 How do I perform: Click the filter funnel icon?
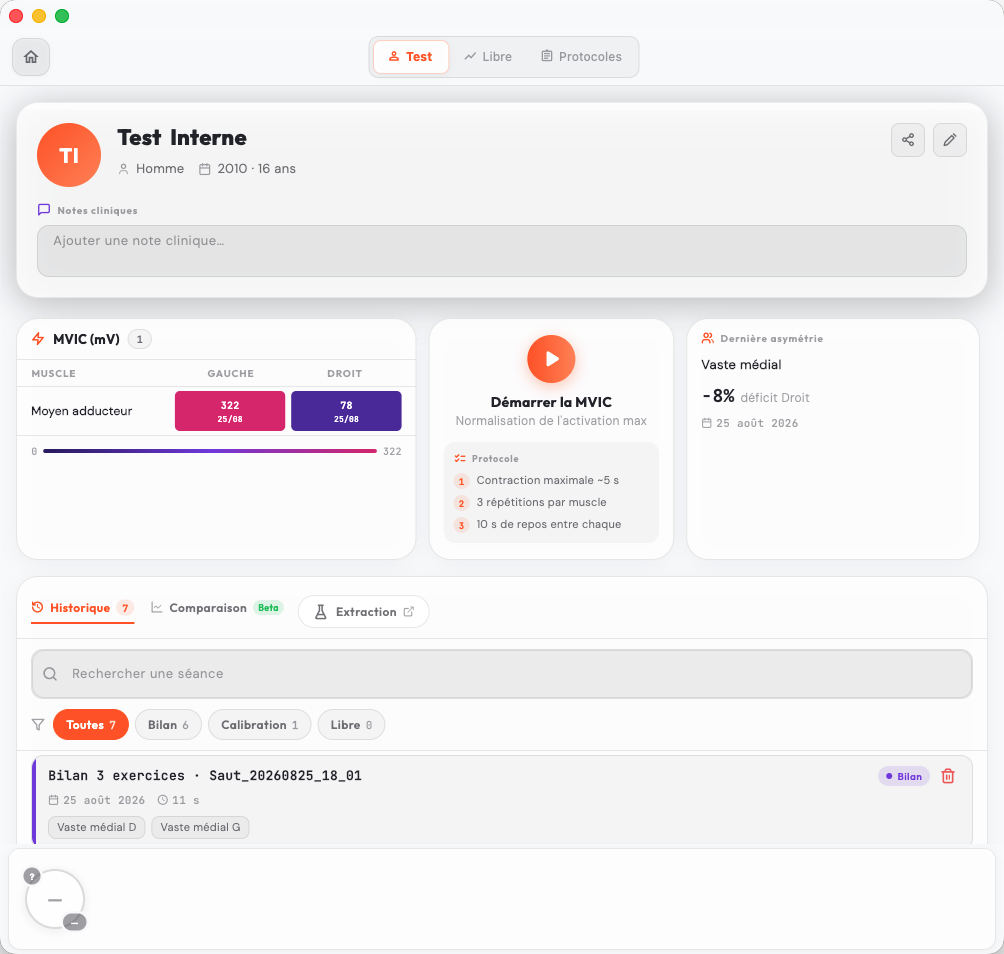point(38,725)
